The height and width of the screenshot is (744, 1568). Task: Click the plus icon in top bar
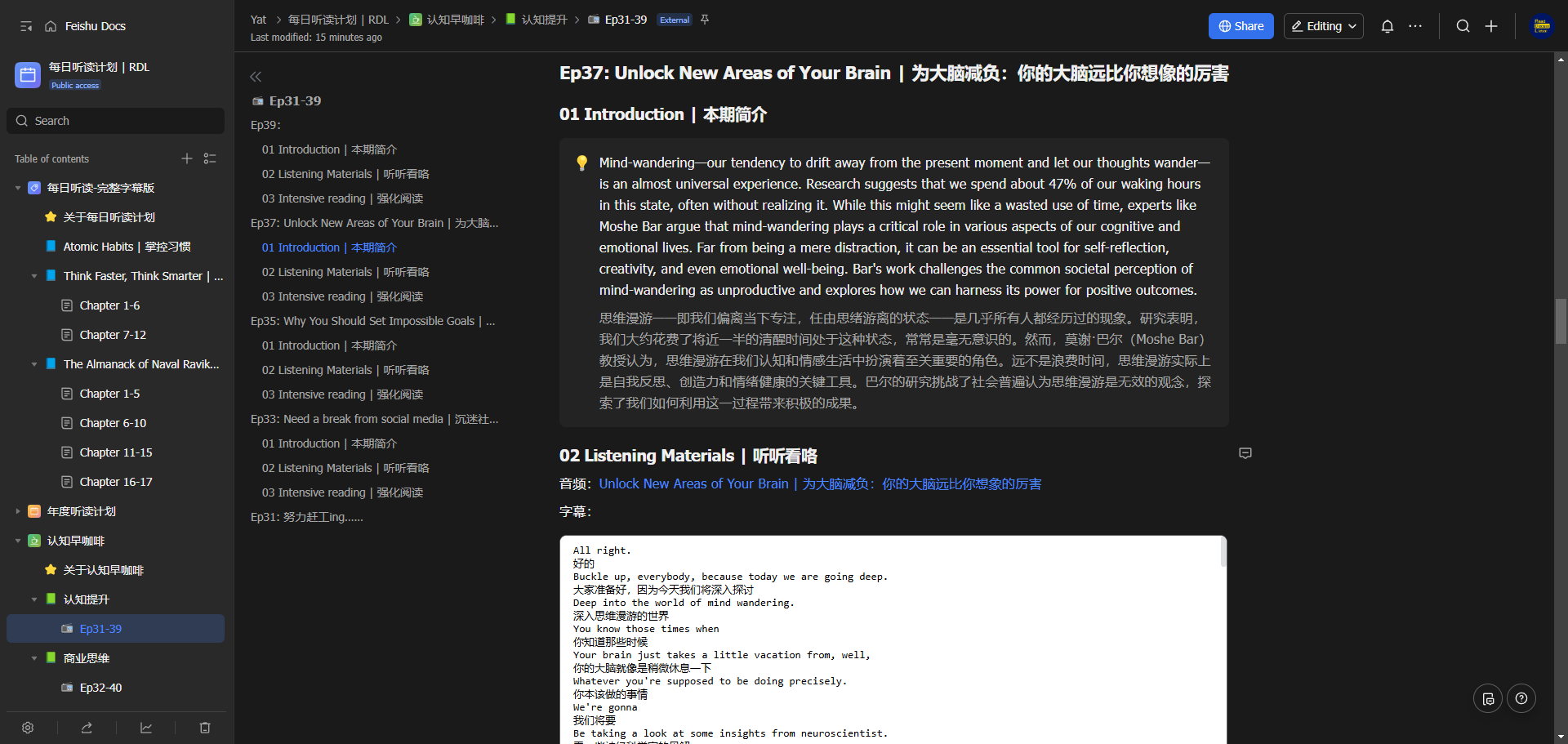click(1491, 26)
